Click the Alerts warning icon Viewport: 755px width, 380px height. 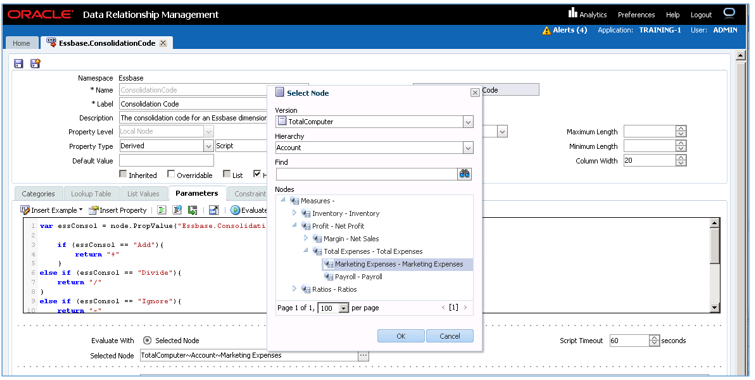546,30
